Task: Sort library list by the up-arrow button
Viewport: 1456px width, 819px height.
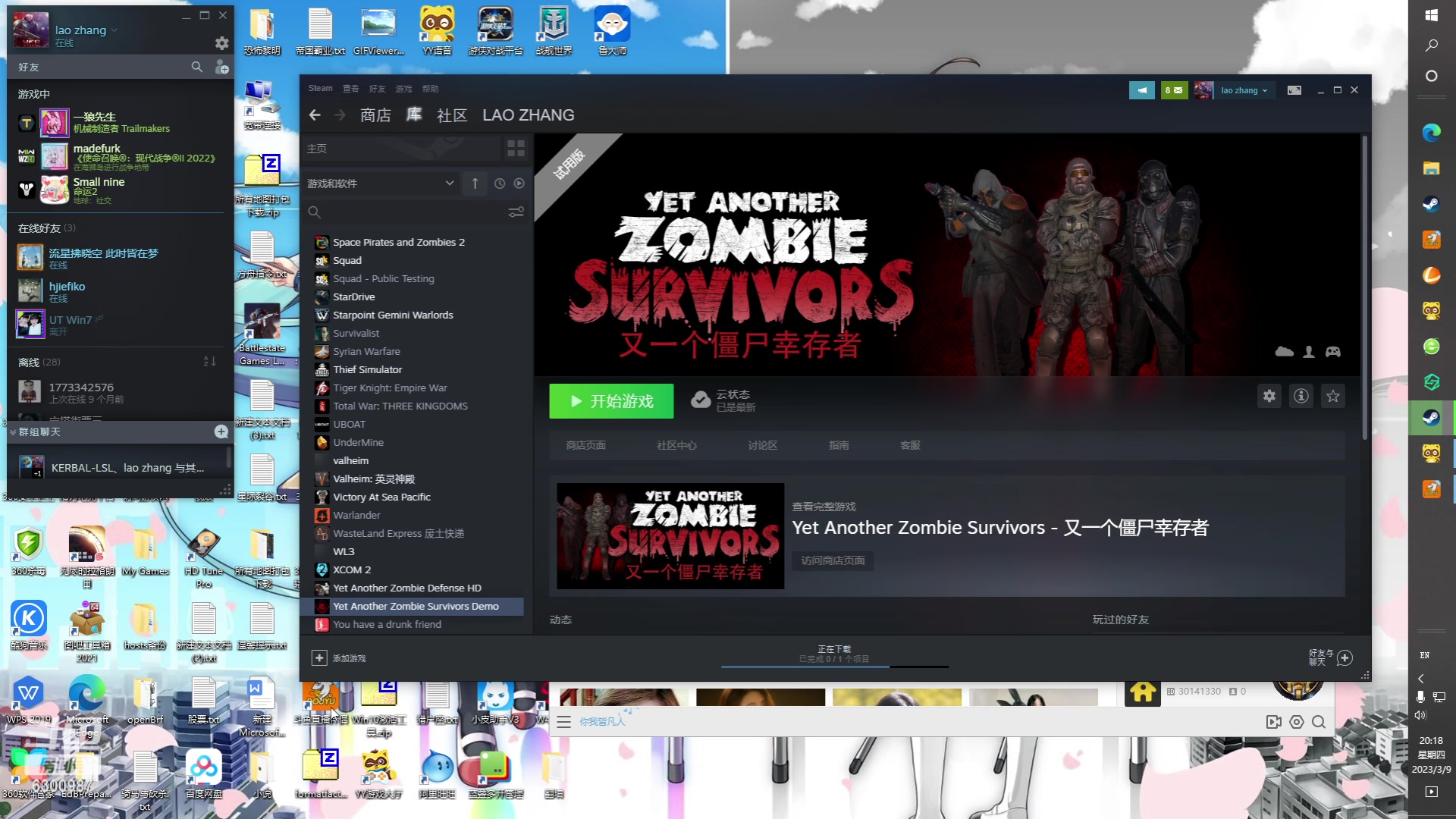Action: pyautogui.click(x=475, y=184)
